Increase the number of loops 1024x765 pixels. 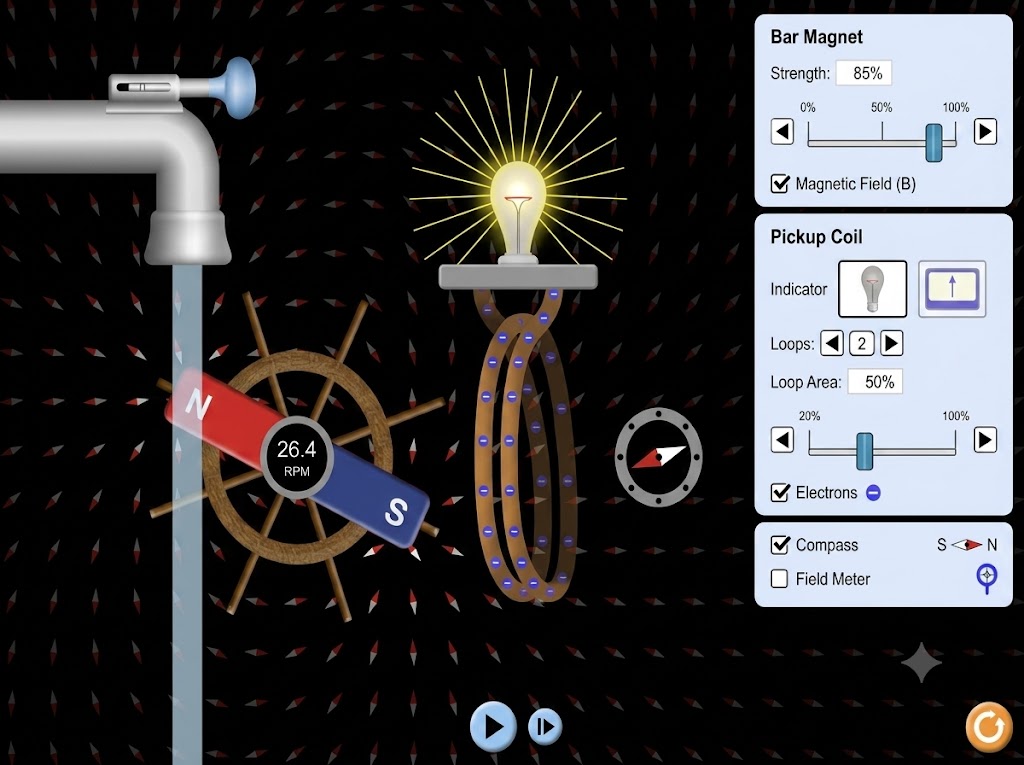click(892, 343)
